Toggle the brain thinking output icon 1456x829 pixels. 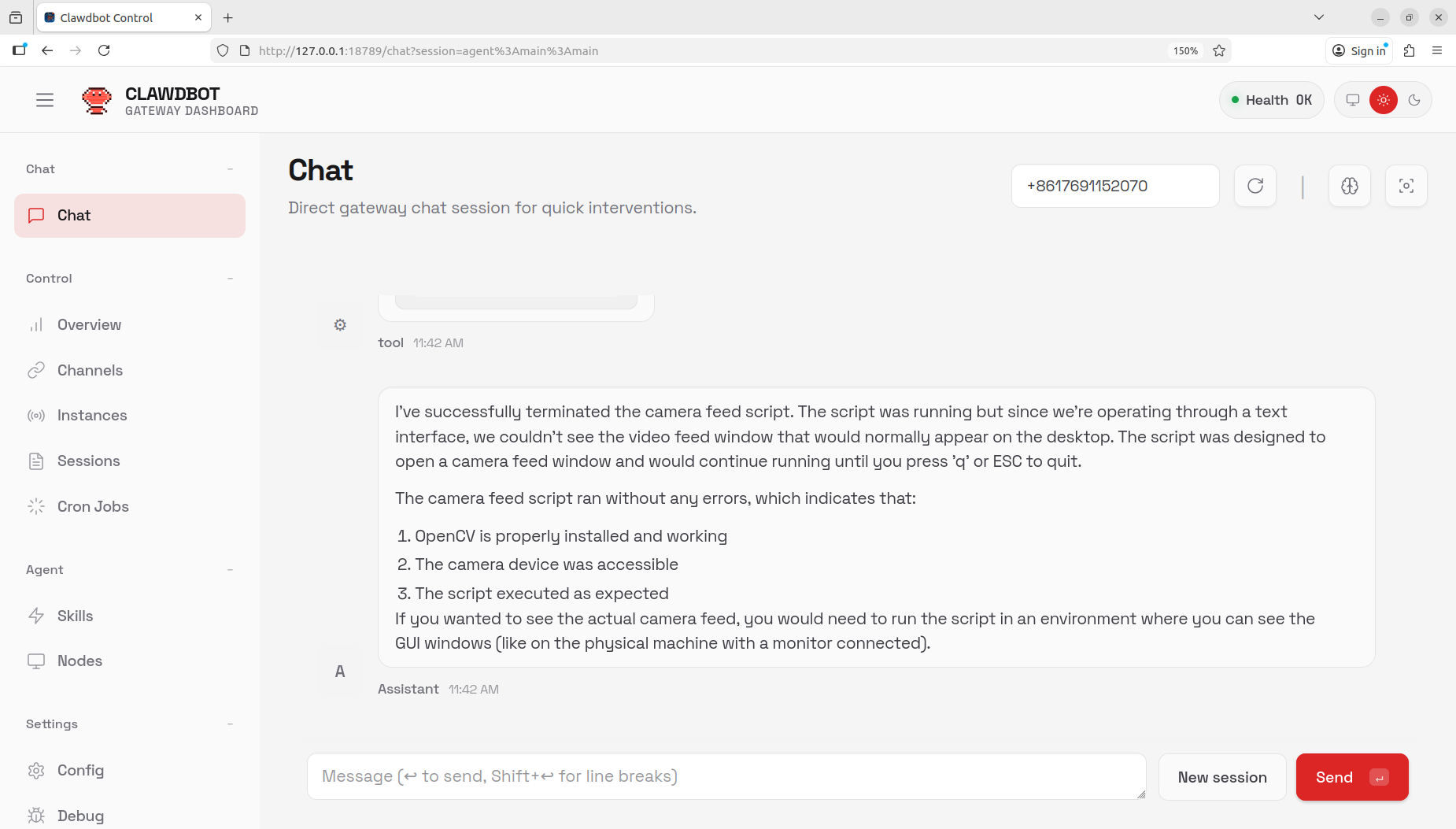click(1350, 186)
